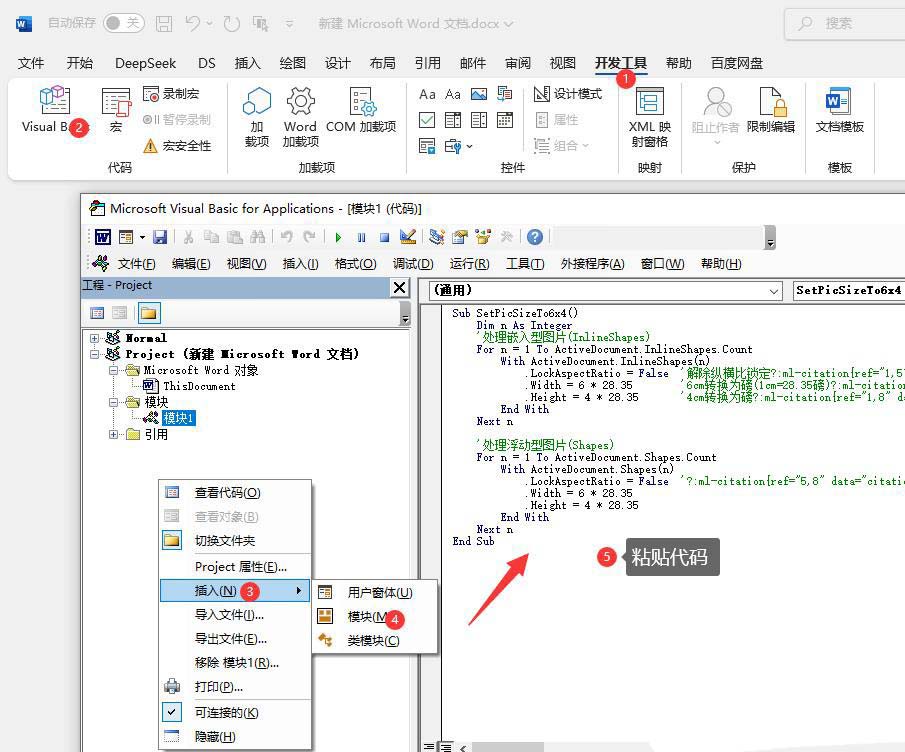Open the SetPicSizeTo6x4 procedure dropdown
This screenshot has width=905, height=752.
point(848,291)
